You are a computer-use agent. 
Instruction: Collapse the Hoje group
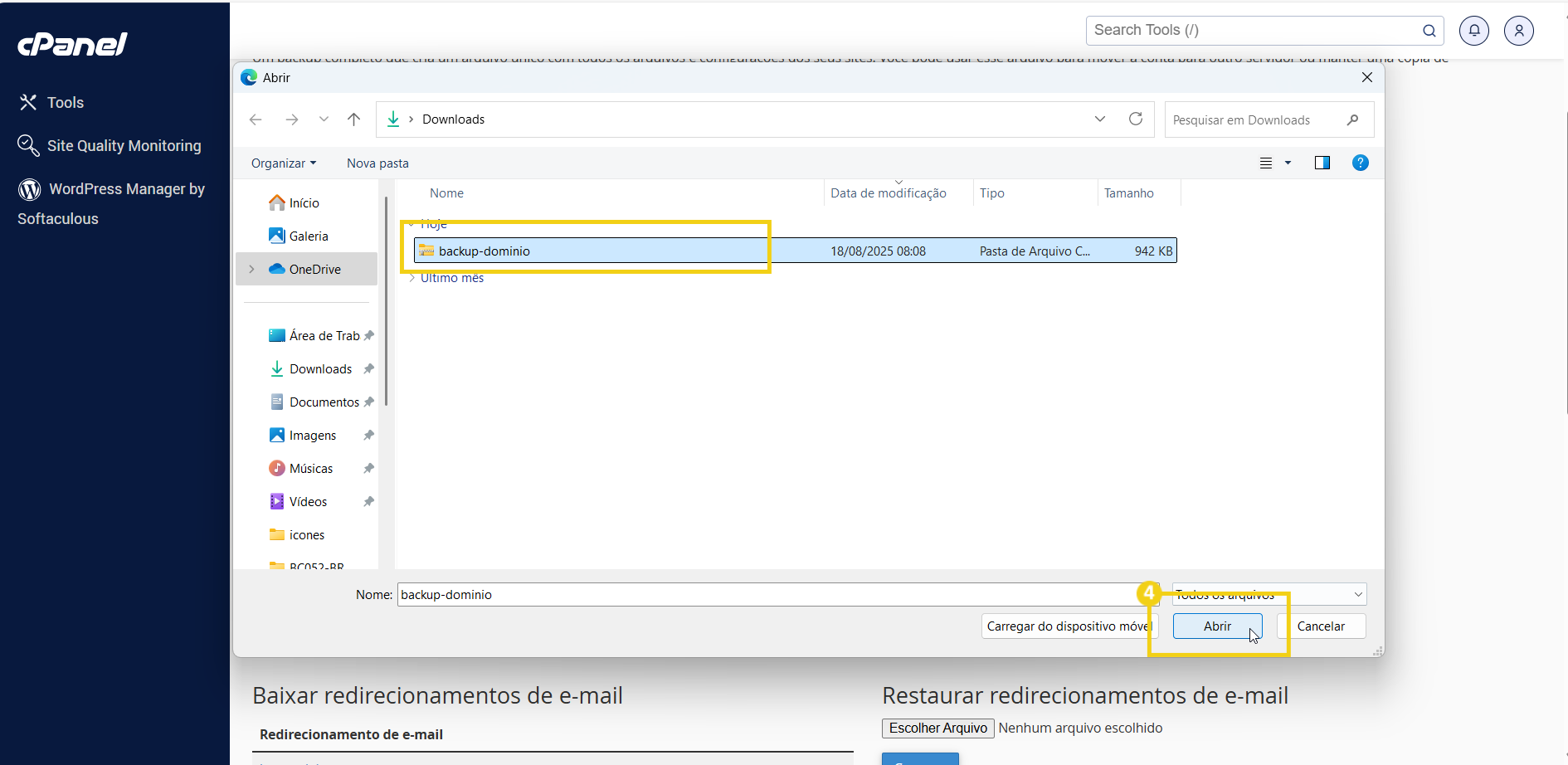pos(411,224)
